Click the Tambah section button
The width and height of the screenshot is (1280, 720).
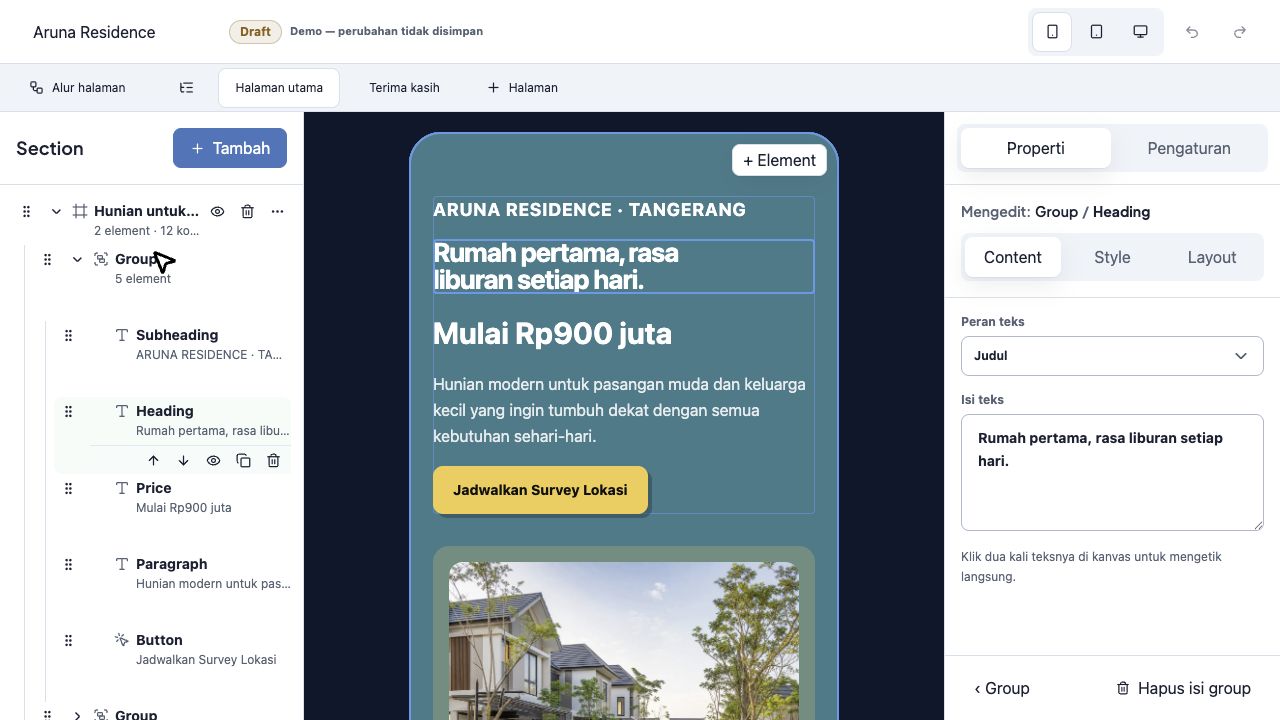click(x=230, y=148)
